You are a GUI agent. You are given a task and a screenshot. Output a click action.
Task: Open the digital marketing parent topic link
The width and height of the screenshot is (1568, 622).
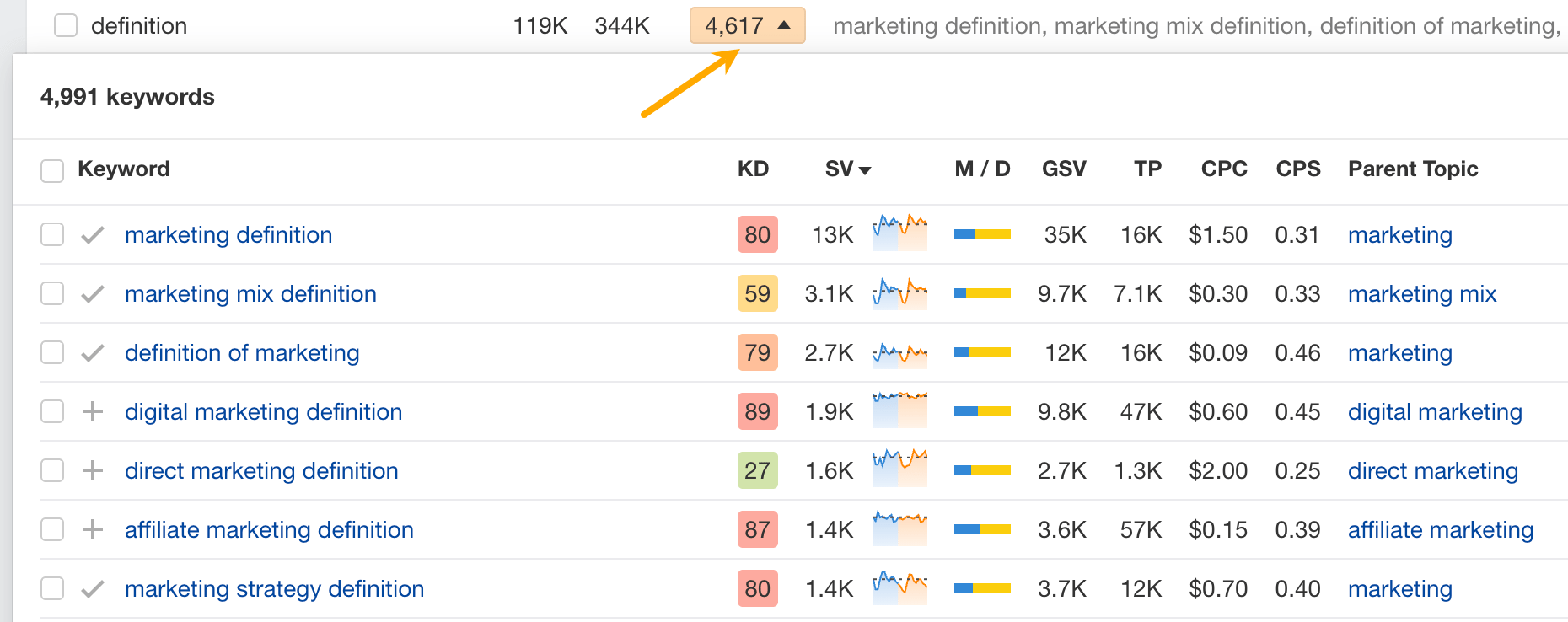[x=1435, y=411]
